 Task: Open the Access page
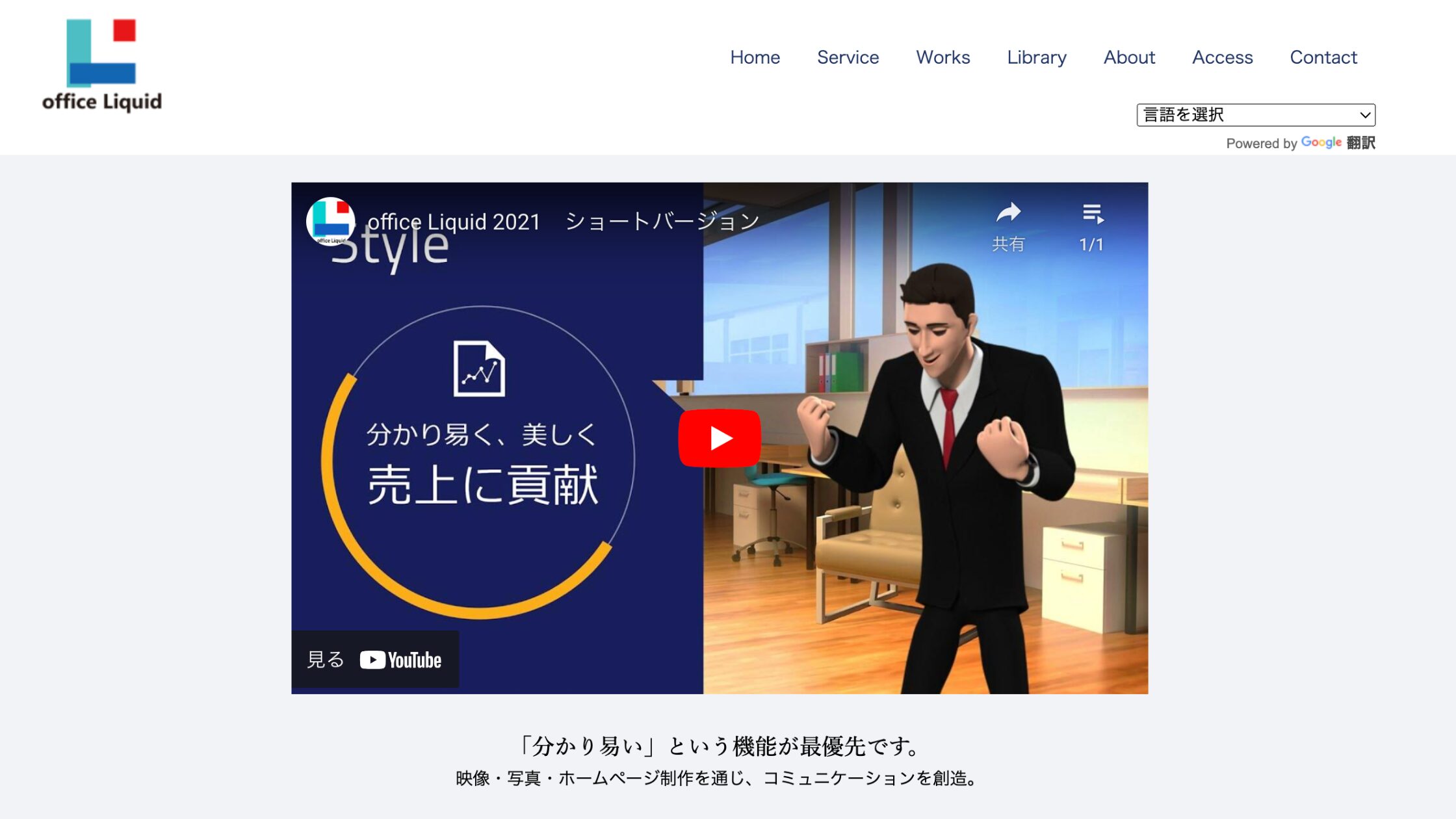(x=1223, y=57)
